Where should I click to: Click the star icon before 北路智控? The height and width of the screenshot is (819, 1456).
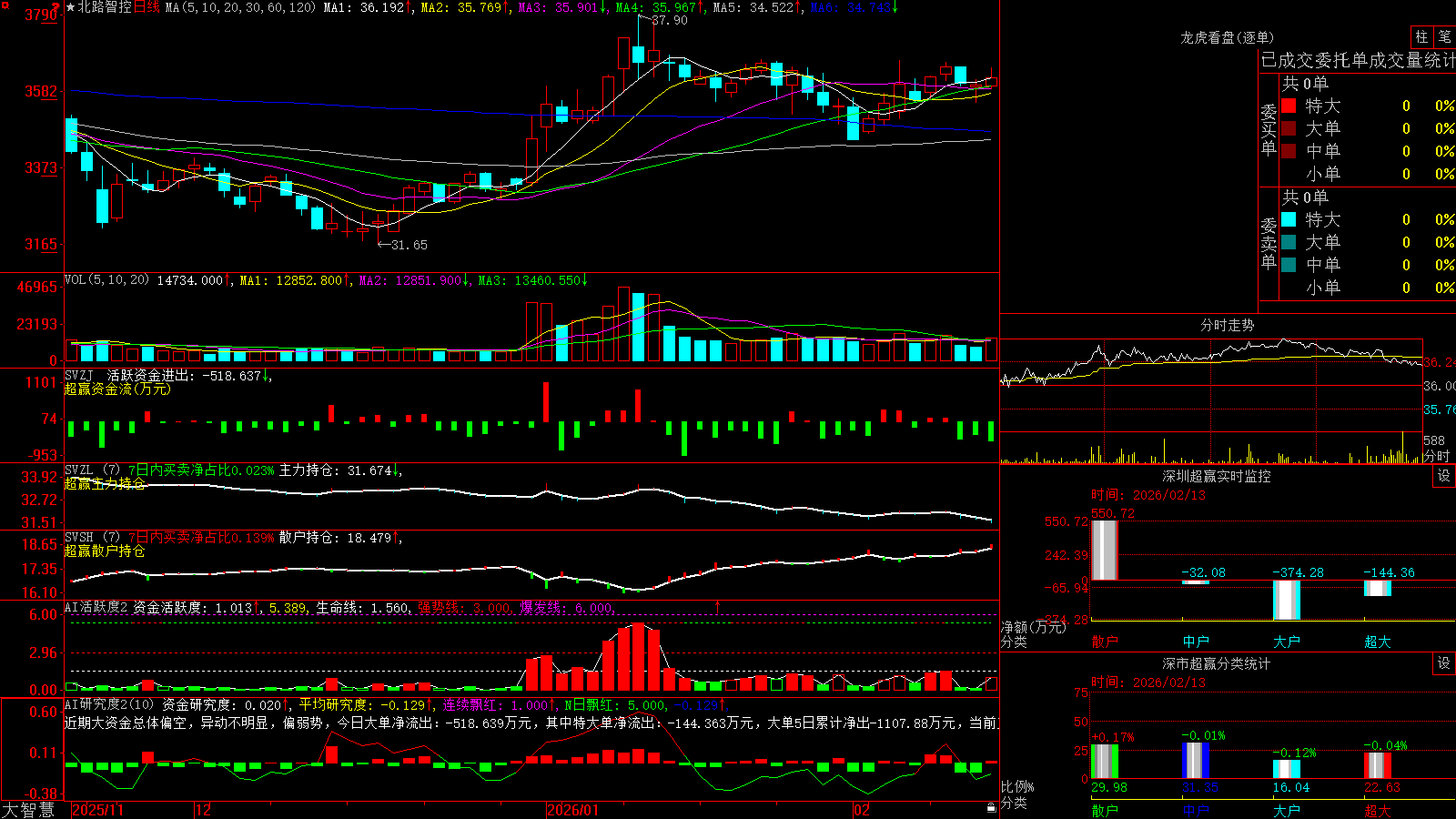pos(71,7)
